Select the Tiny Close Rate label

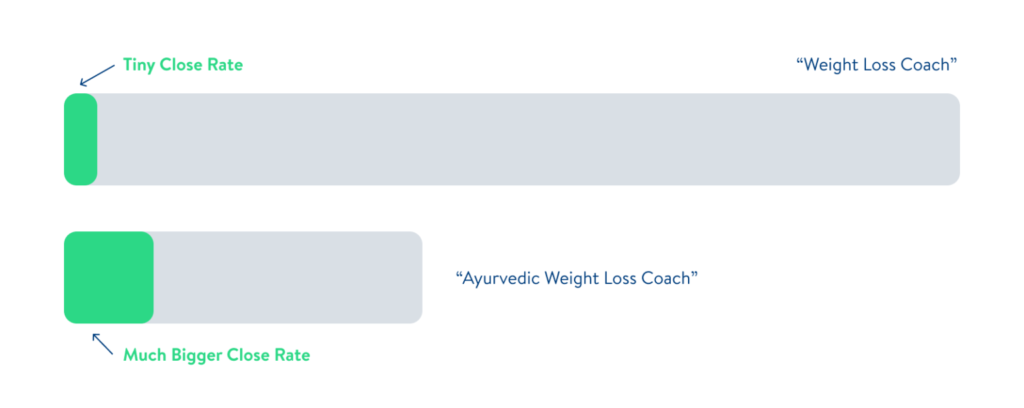[x=183, y=65]
